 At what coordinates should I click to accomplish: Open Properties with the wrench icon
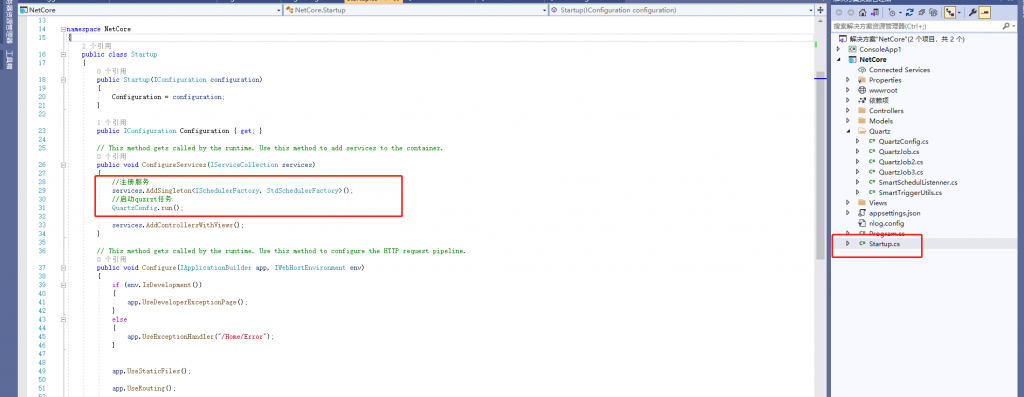pos(972,12)
